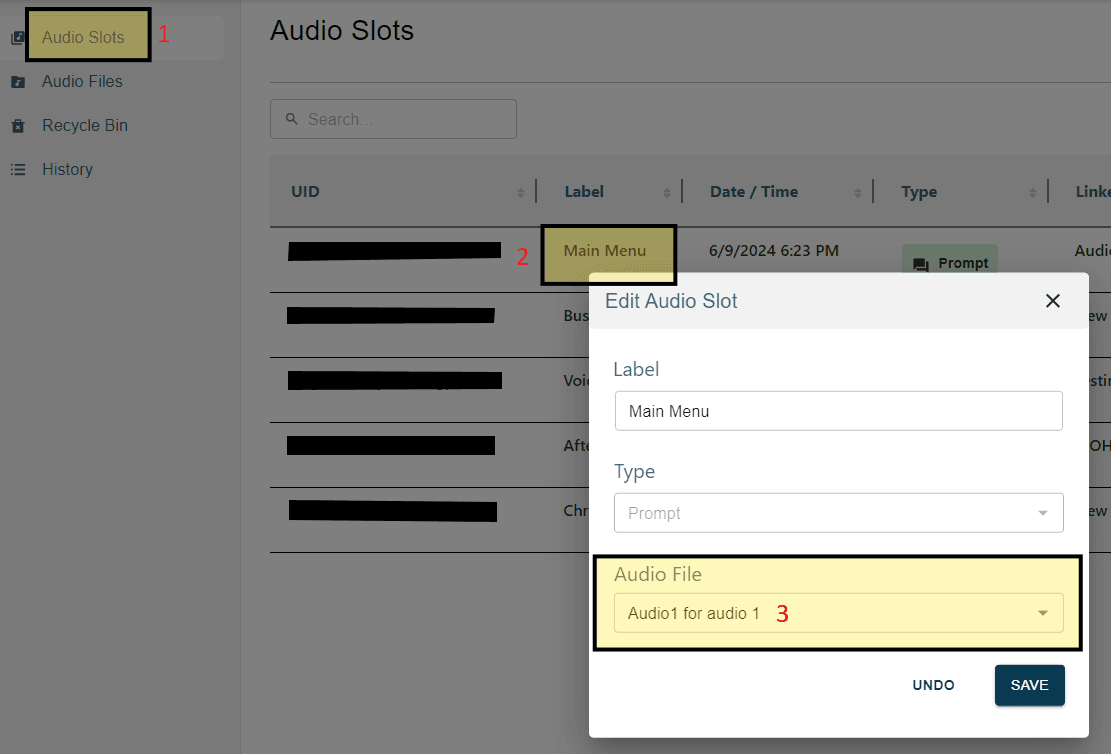Click the Audio Slots sidebar icon
This screenshot has width=1111, height=754.
click(18, 35)
